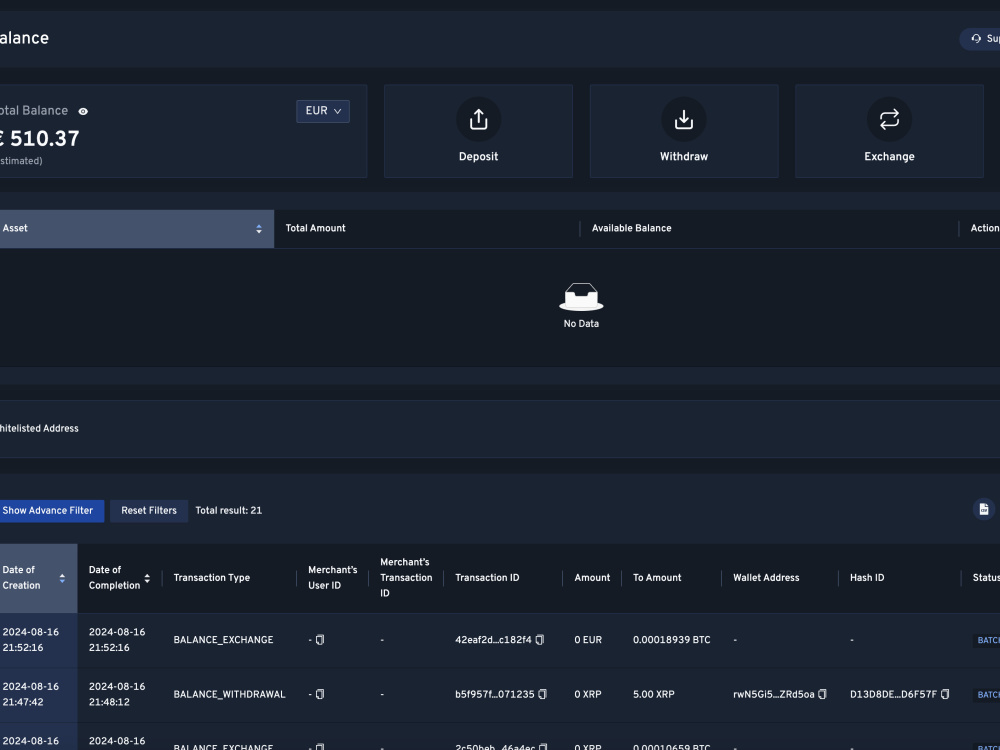
Task: Copy transaction ID b5f957f...071235
Action: [x=543, y=694]
